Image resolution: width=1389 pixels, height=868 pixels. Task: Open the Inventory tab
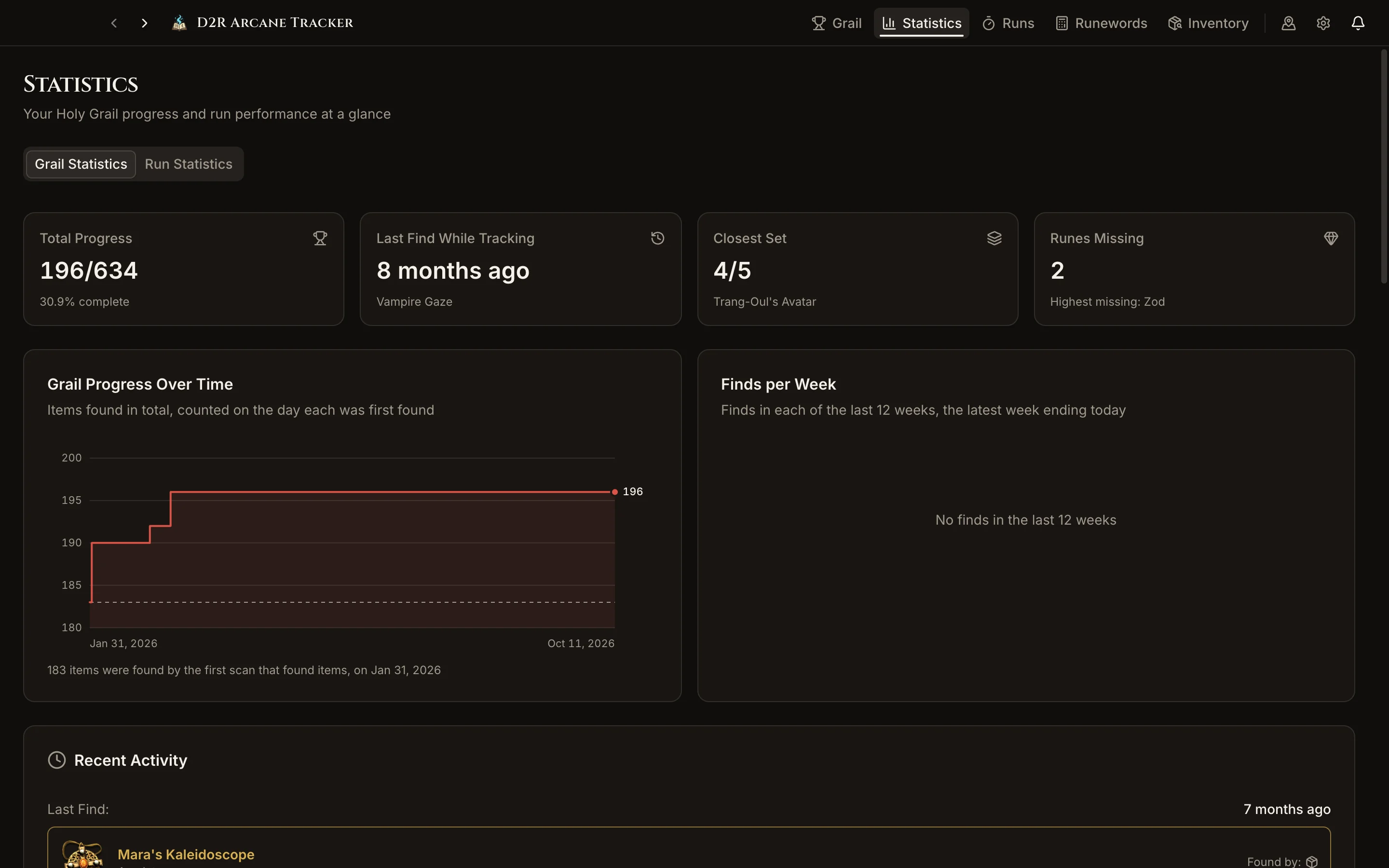(1208, 23)
